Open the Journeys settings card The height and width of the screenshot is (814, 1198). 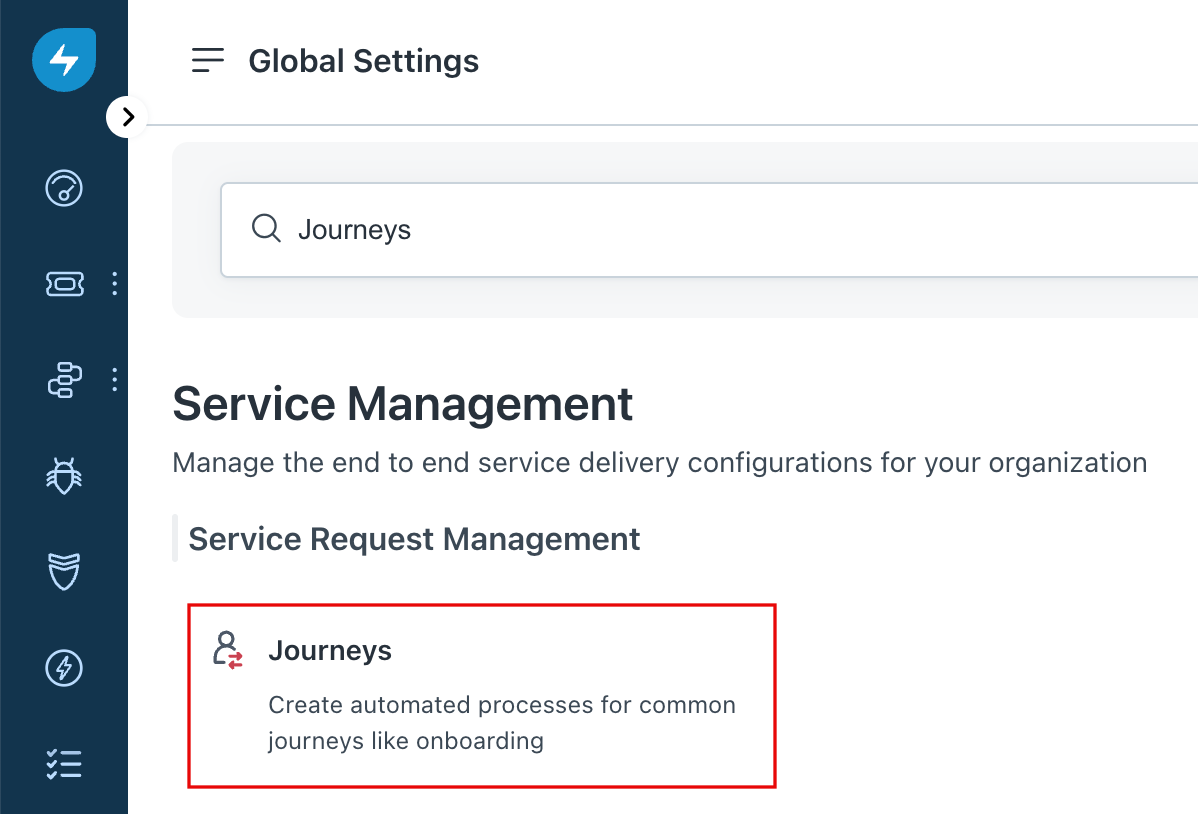[482, 696]
